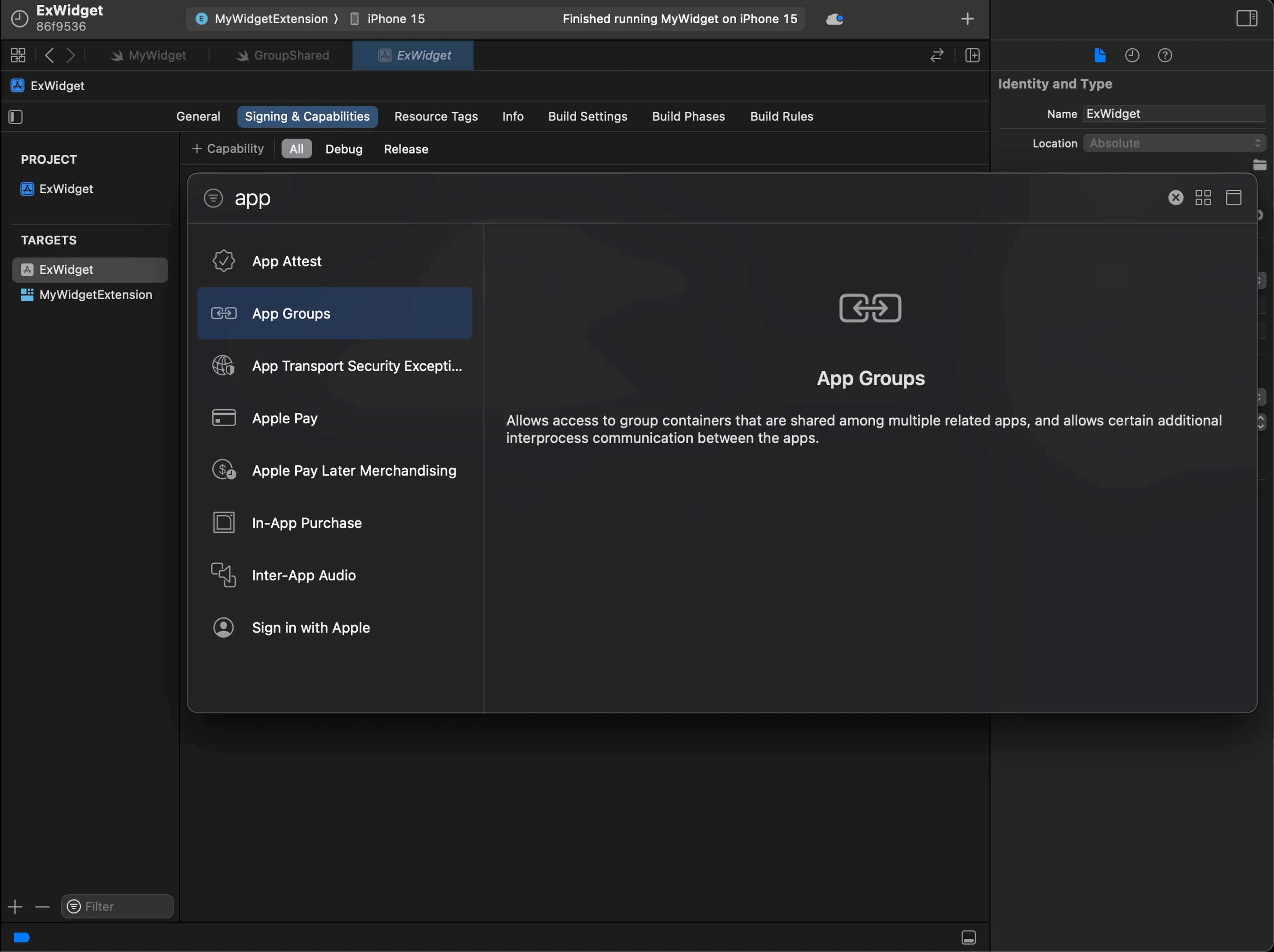
Task: Select MyWidgetExtension target
Action: point(95,294)
